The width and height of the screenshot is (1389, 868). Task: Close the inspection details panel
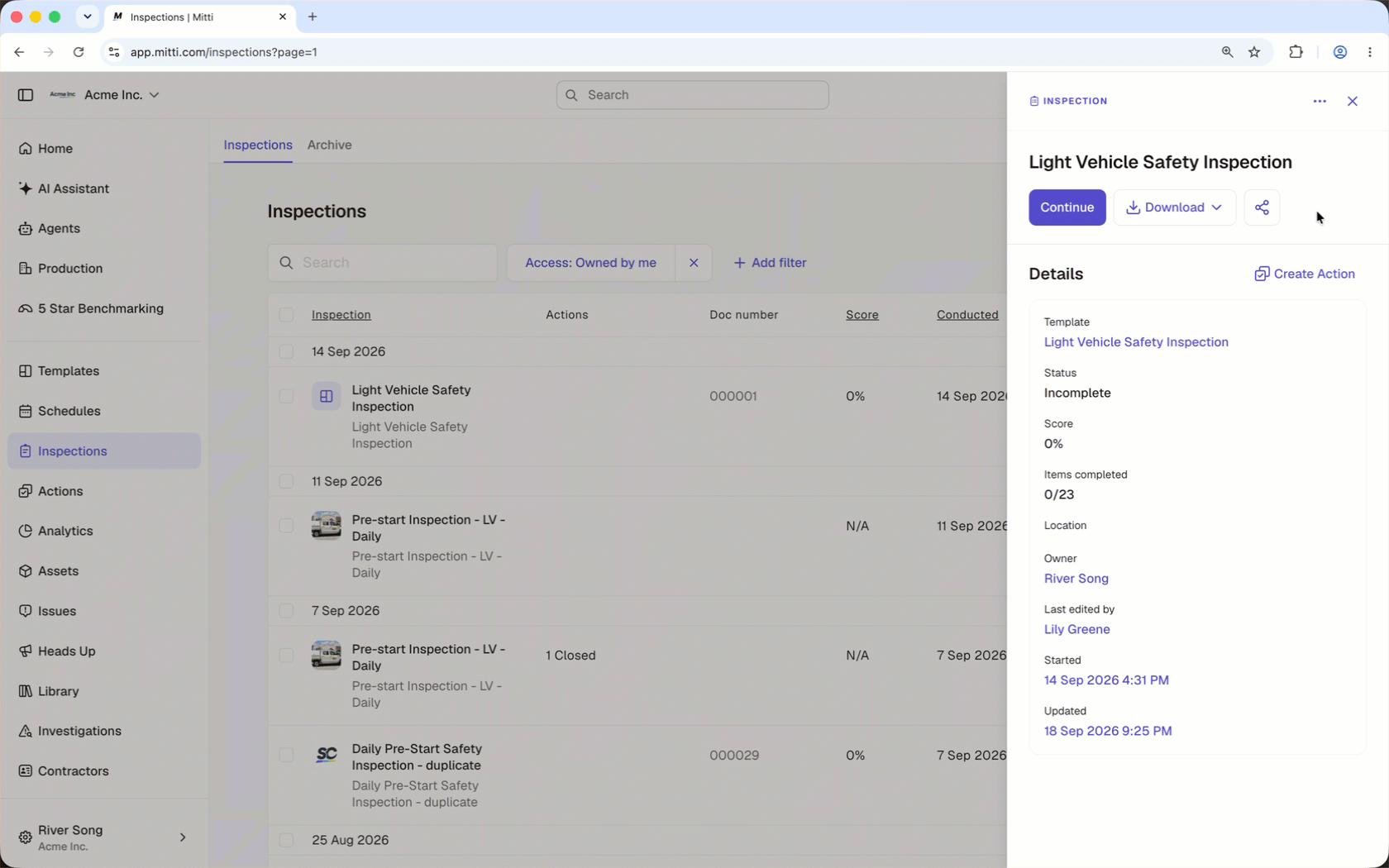tap(1353, 101)
